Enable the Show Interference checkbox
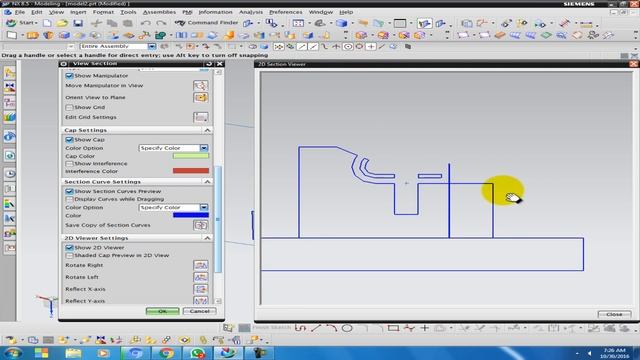640x360 pixels. point(69,164)
